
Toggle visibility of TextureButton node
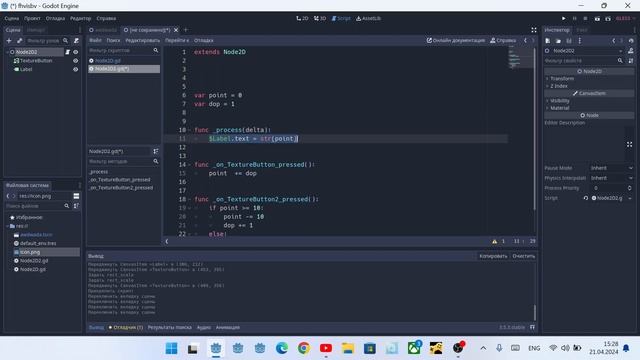76,60
